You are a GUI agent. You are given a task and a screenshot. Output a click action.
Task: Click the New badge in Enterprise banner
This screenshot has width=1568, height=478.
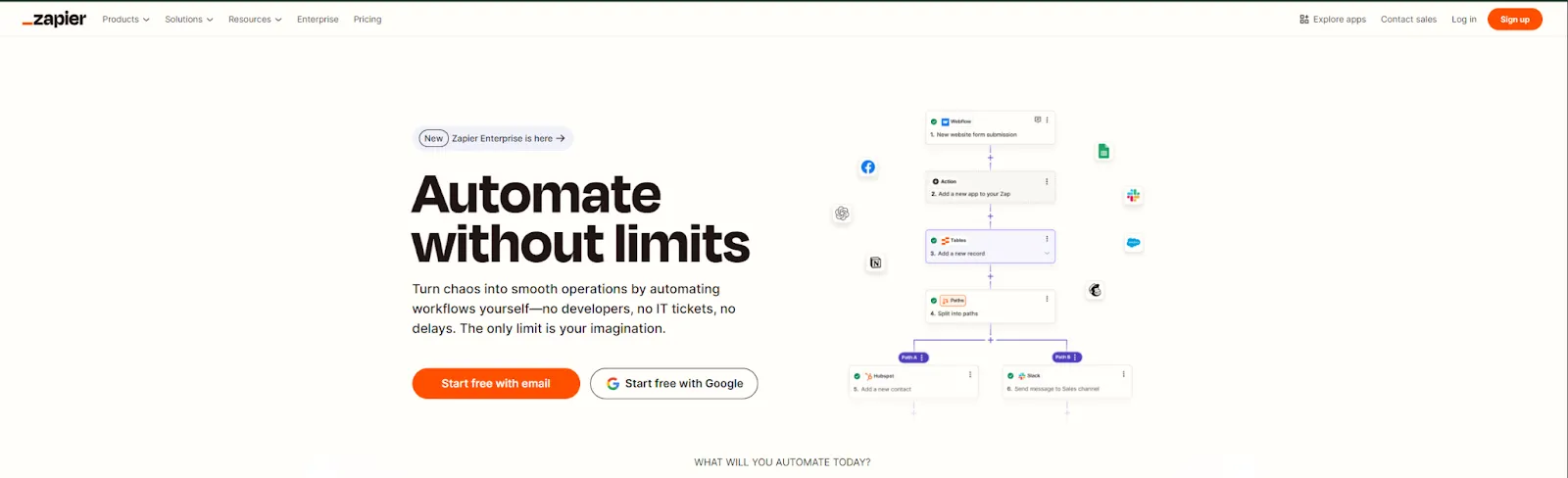433,139
